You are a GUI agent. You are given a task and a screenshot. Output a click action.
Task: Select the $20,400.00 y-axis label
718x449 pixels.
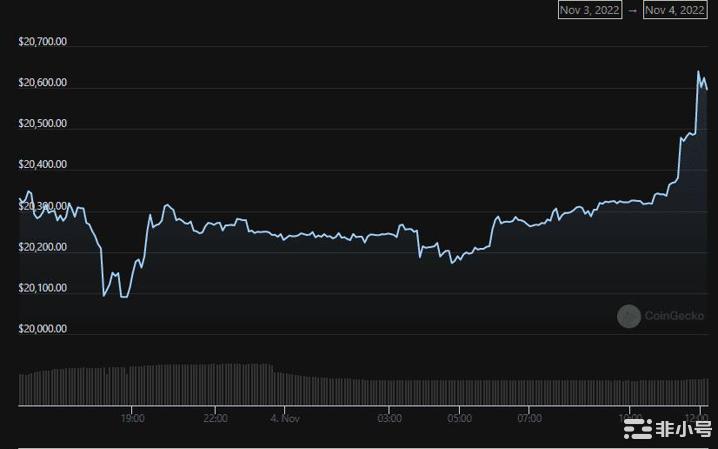[43, 165]
